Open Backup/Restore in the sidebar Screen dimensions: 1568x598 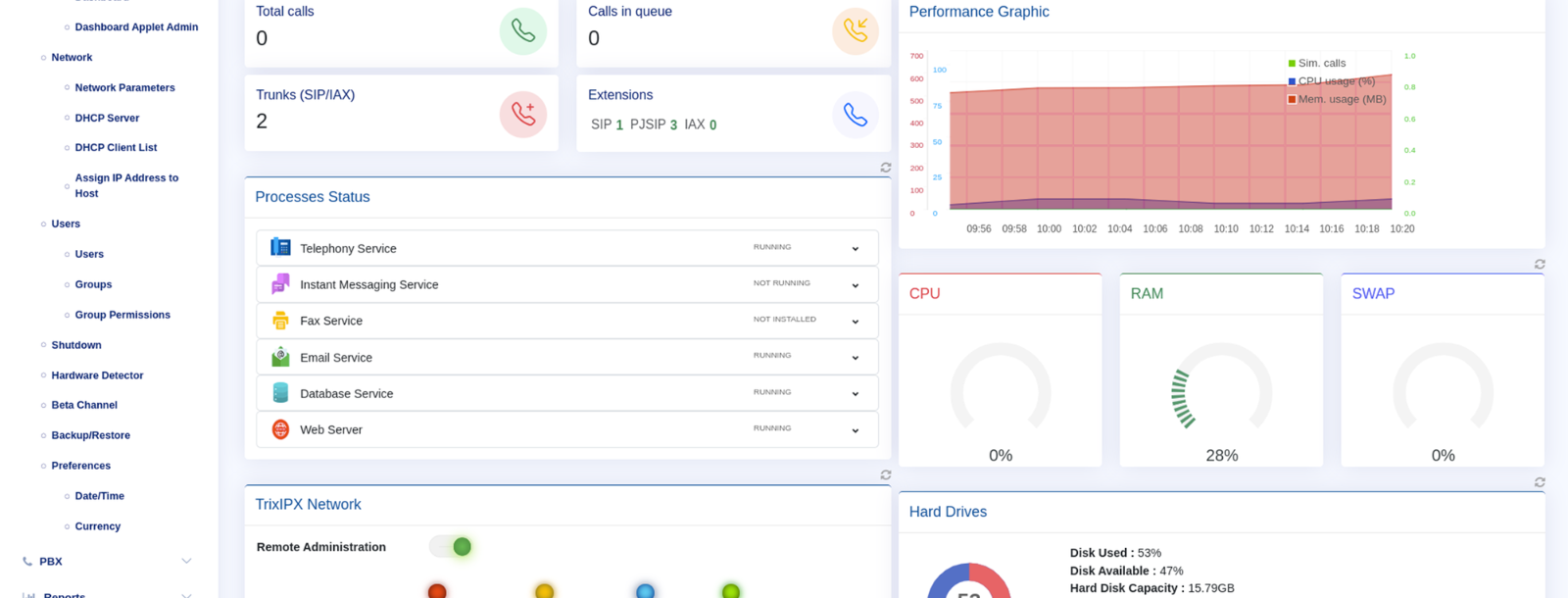(x=90, y=435)
